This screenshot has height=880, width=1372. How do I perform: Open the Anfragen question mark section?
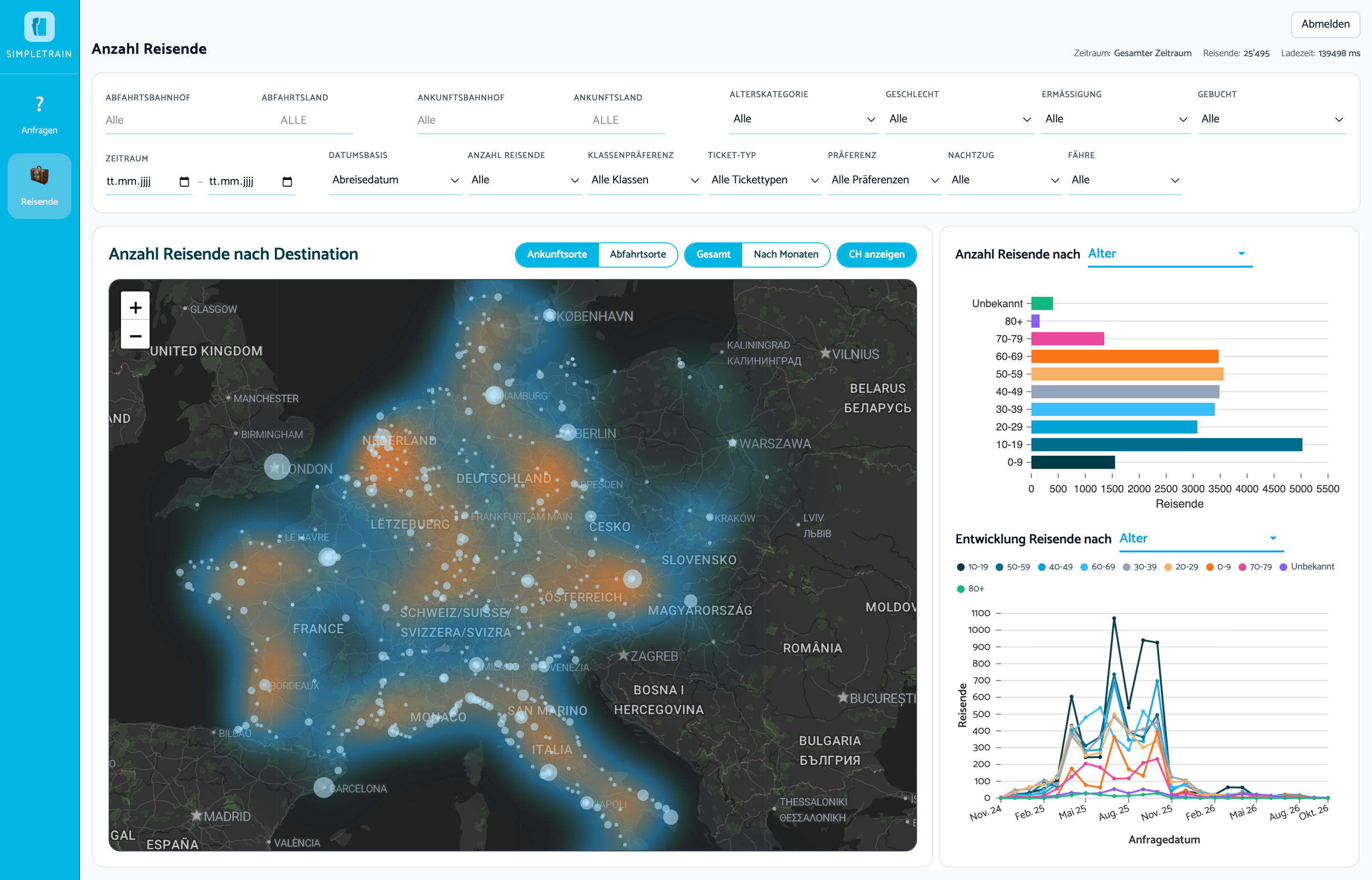(x=40, y=115)
